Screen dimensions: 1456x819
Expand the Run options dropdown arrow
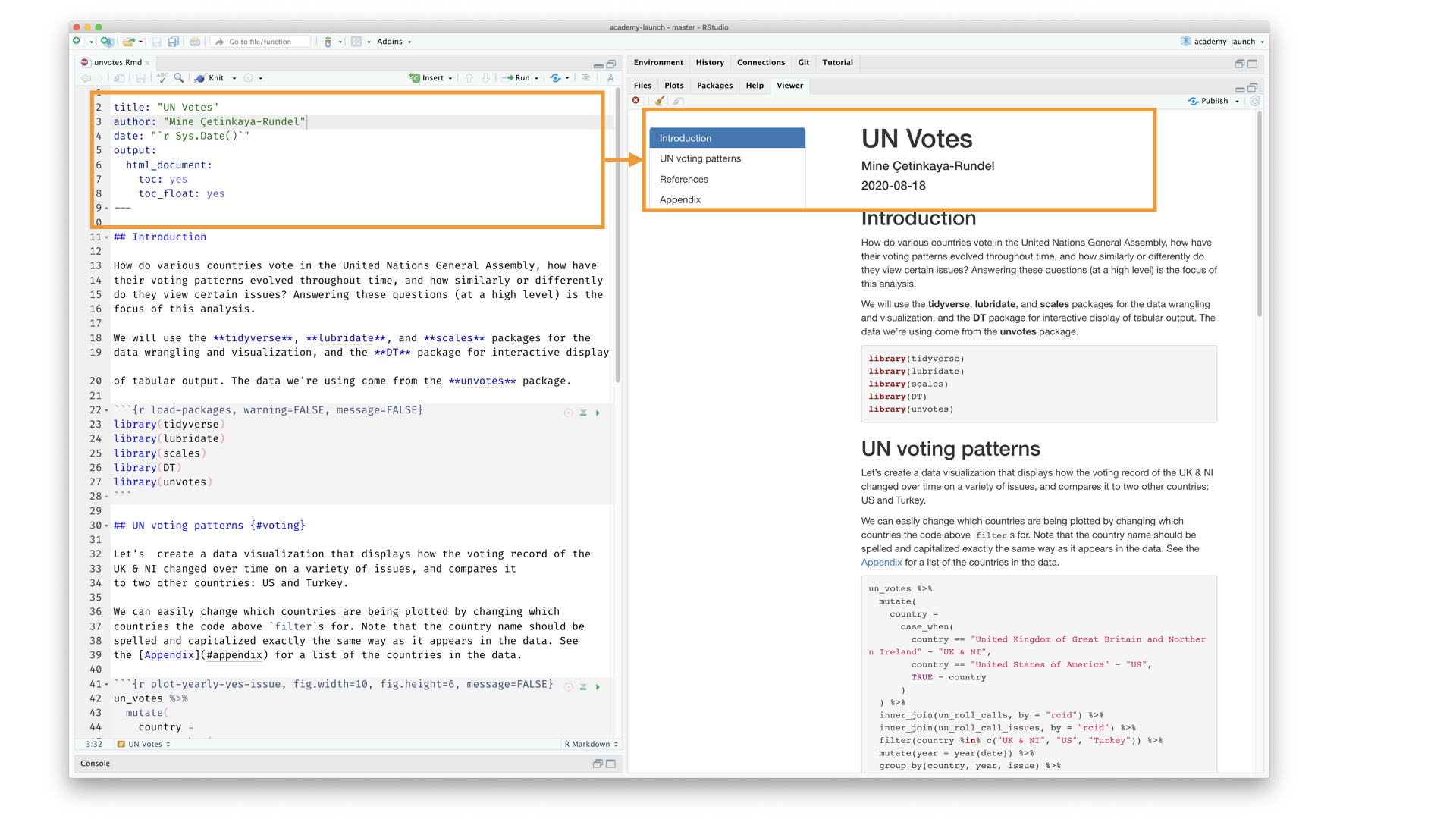click(x=537, y=78)
